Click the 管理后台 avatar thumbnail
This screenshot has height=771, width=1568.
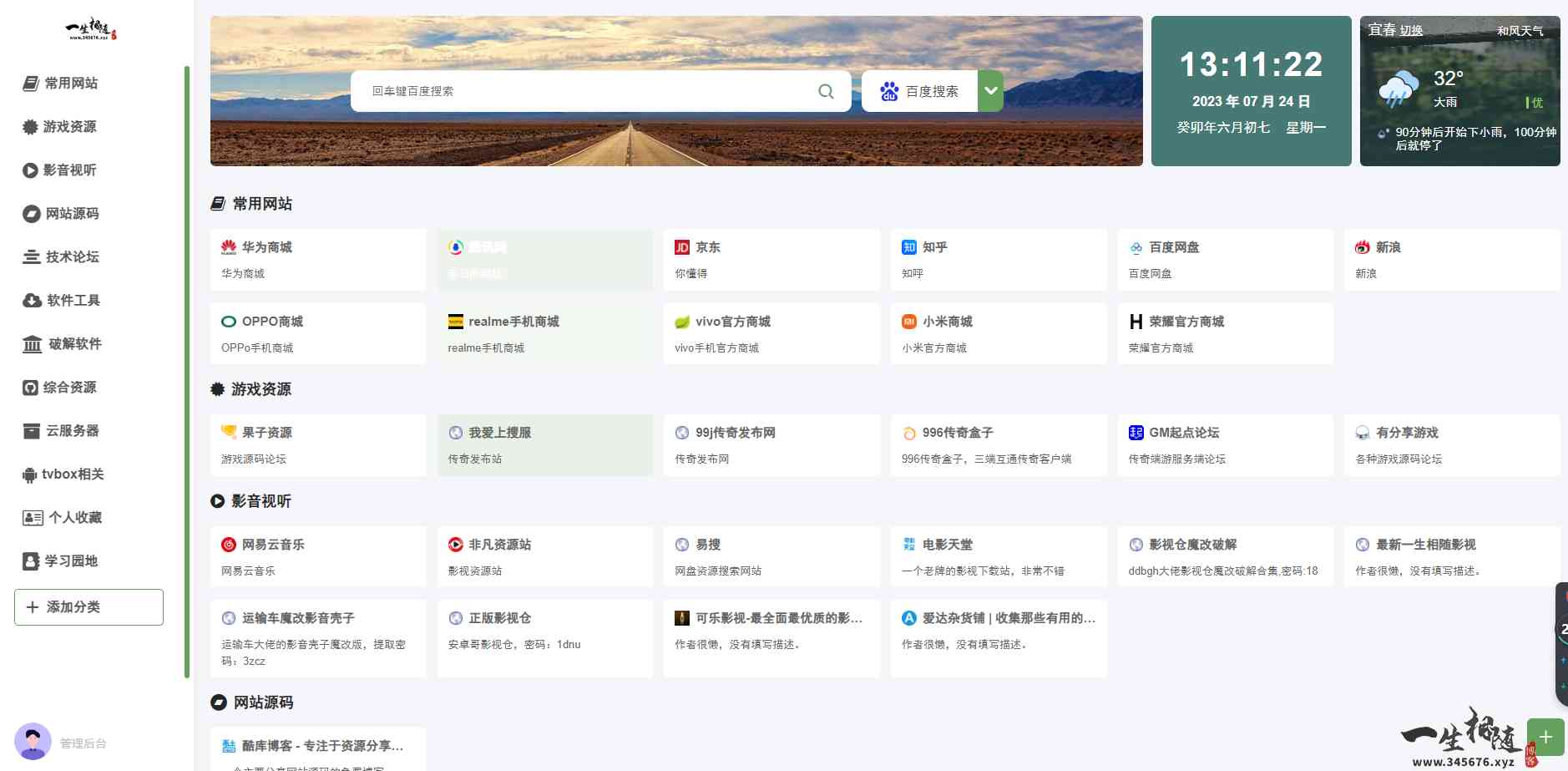[33, 742]
